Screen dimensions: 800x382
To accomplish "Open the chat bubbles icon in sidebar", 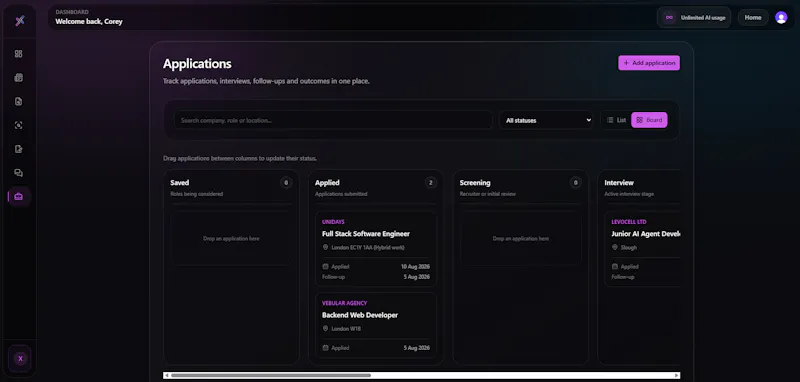I will pos(18,173).
